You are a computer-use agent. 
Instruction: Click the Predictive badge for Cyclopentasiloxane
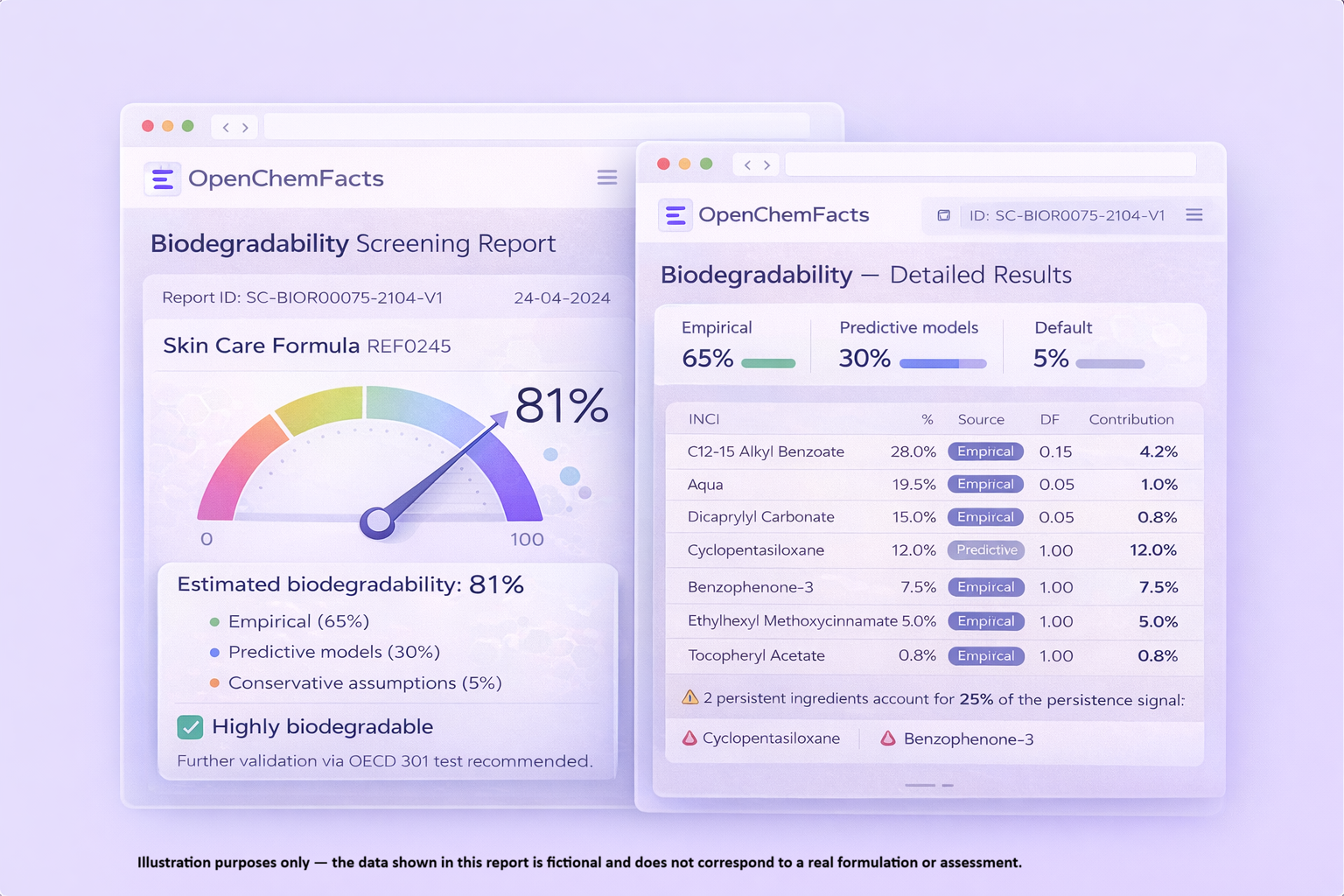point(985,550)
